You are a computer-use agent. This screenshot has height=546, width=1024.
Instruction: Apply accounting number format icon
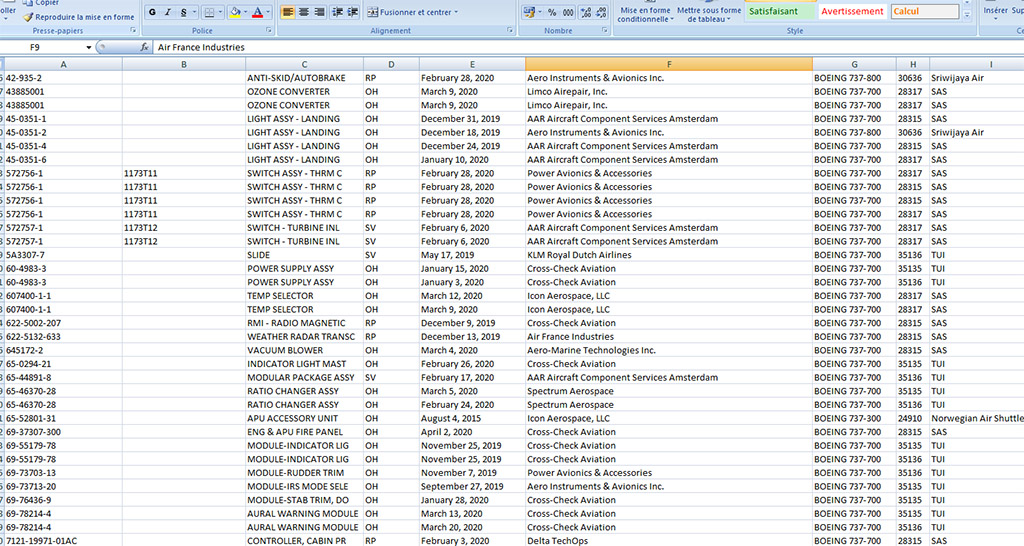click(x=528, y=12)
